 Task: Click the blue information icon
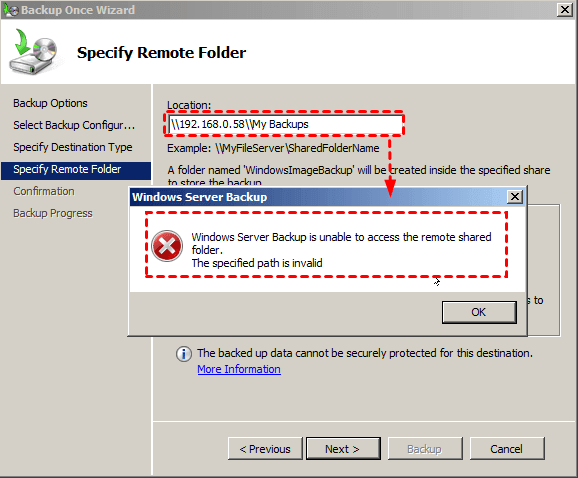[183, 354]
